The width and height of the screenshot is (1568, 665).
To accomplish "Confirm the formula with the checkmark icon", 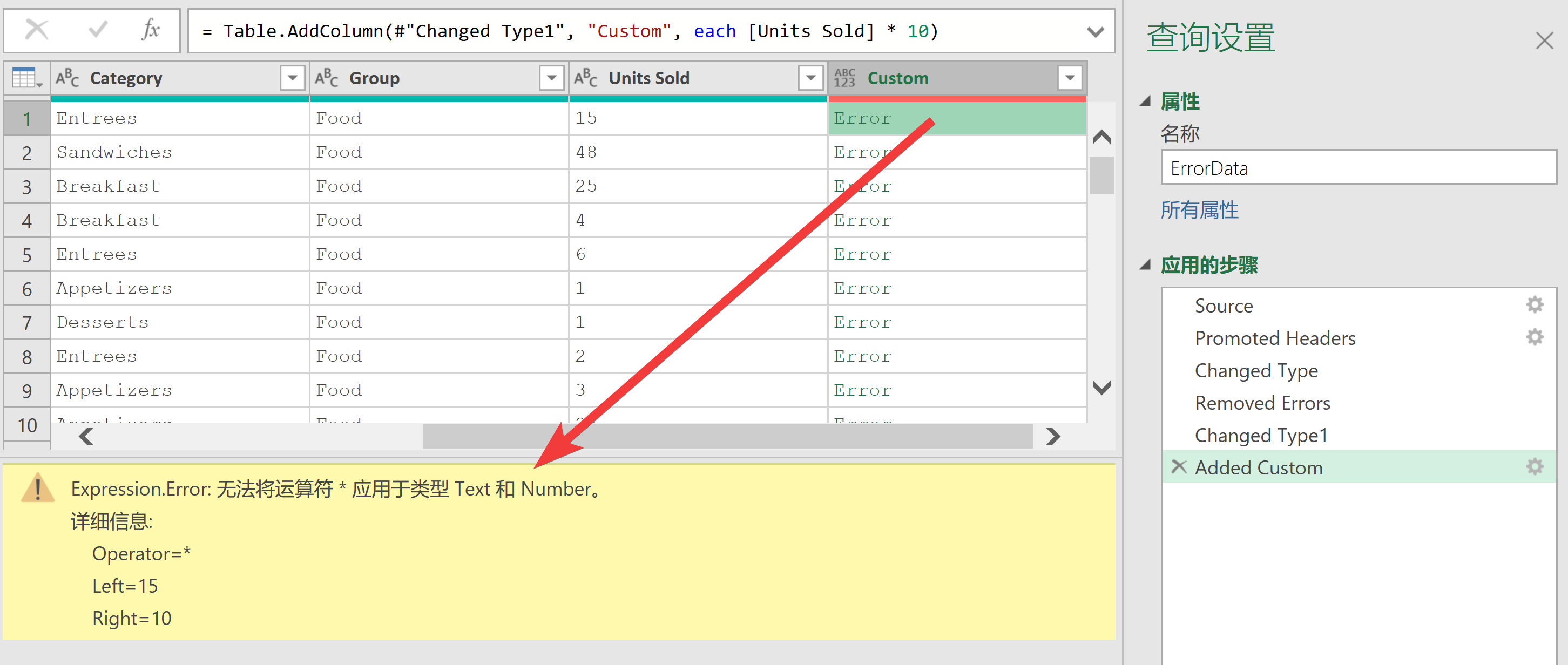I will tap(97, 29).
